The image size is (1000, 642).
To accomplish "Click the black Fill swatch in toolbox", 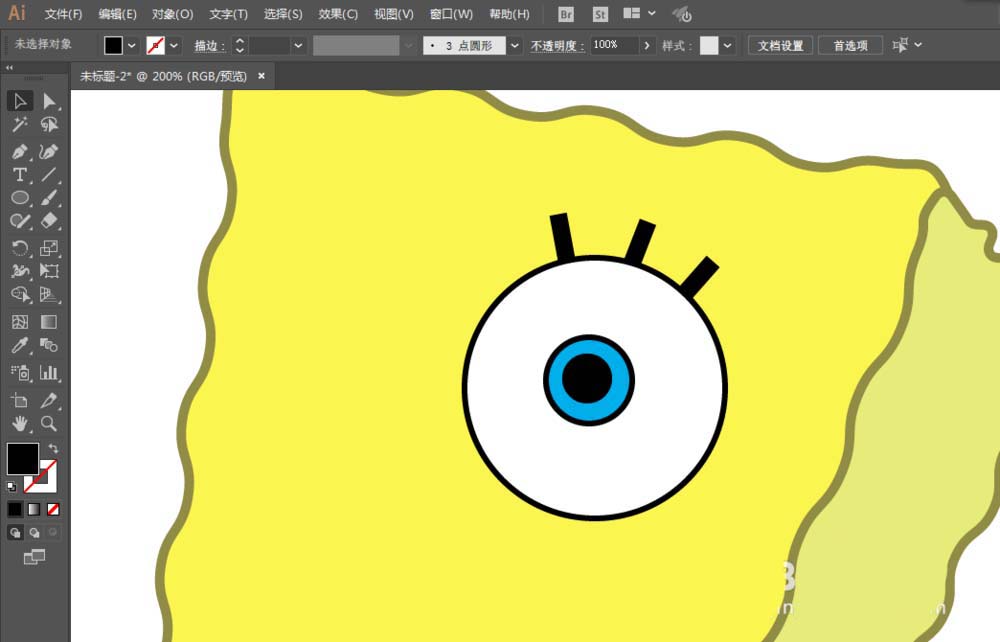I will click(22, 458).
